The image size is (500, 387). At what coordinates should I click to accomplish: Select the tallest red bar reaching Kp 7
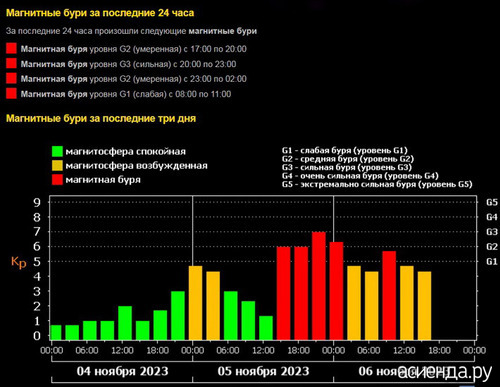[319, 286]
